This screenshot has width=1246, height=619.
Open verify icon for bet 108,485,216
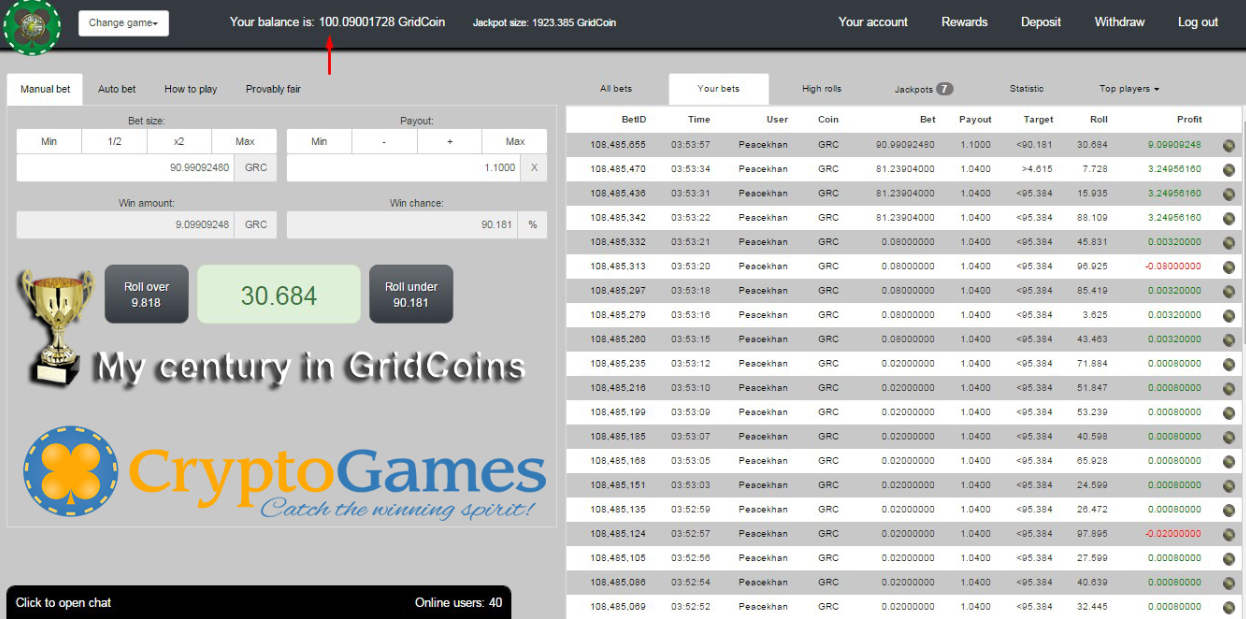coord(1228,388)
